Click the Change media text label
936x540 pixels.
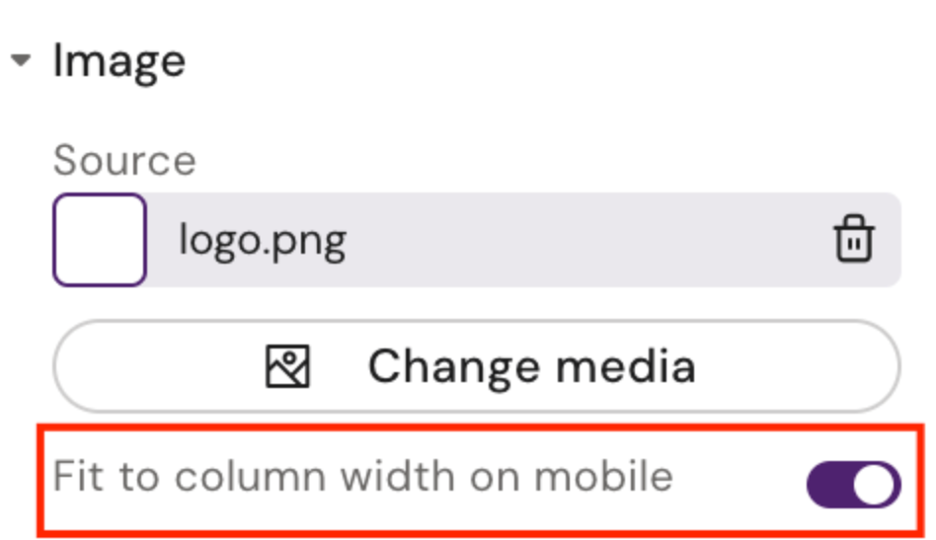tap(531, 367)
